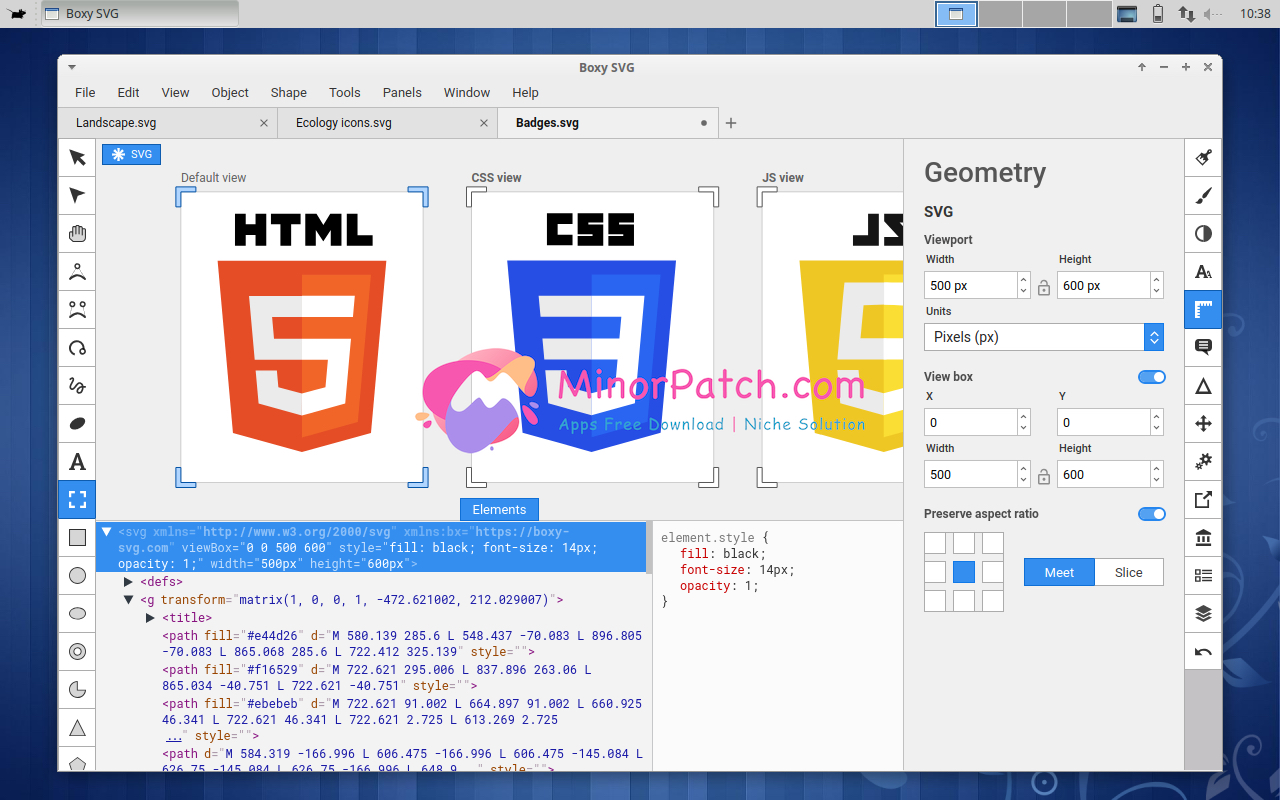Choose the Ring shape tool
This screenshot has height=800, width=1280.
(77, 651)
